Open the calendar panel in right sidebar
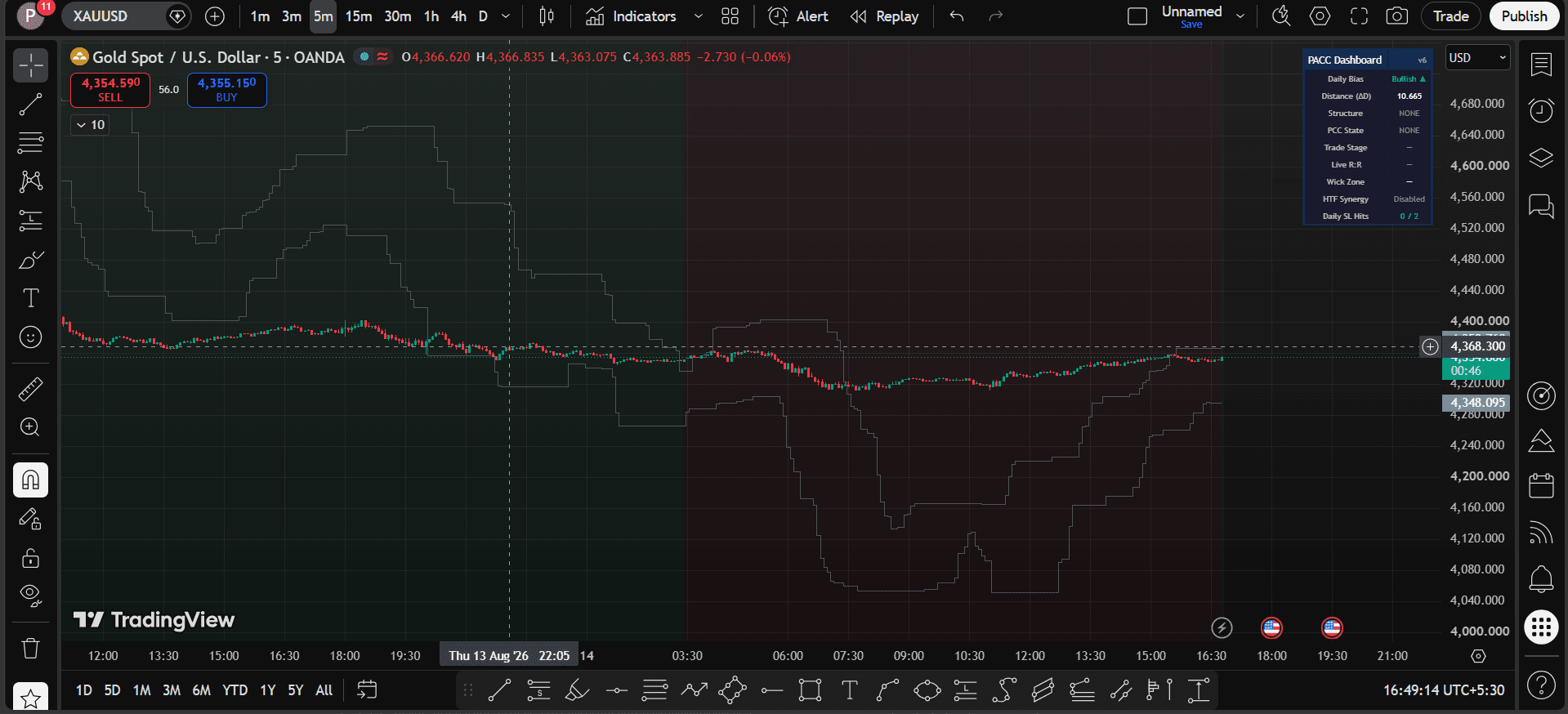 (x=1542, y=485)
